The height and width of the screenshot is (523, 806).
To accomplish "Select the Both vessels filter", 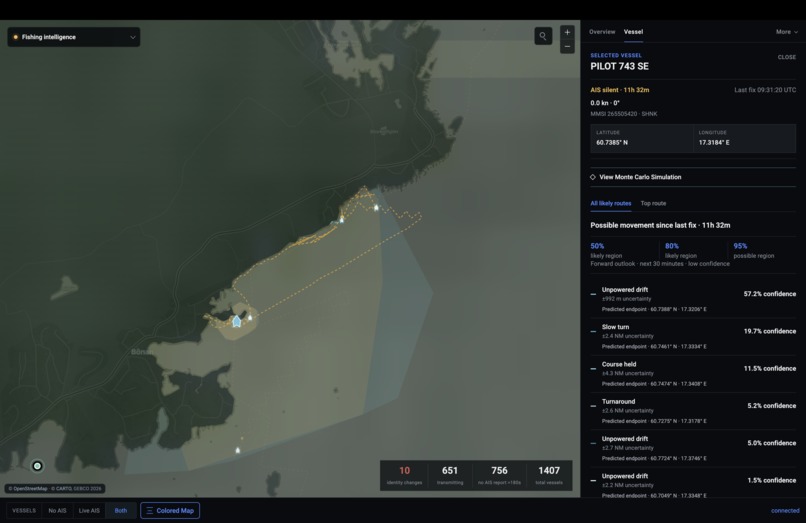I will [x=121, y=511].
